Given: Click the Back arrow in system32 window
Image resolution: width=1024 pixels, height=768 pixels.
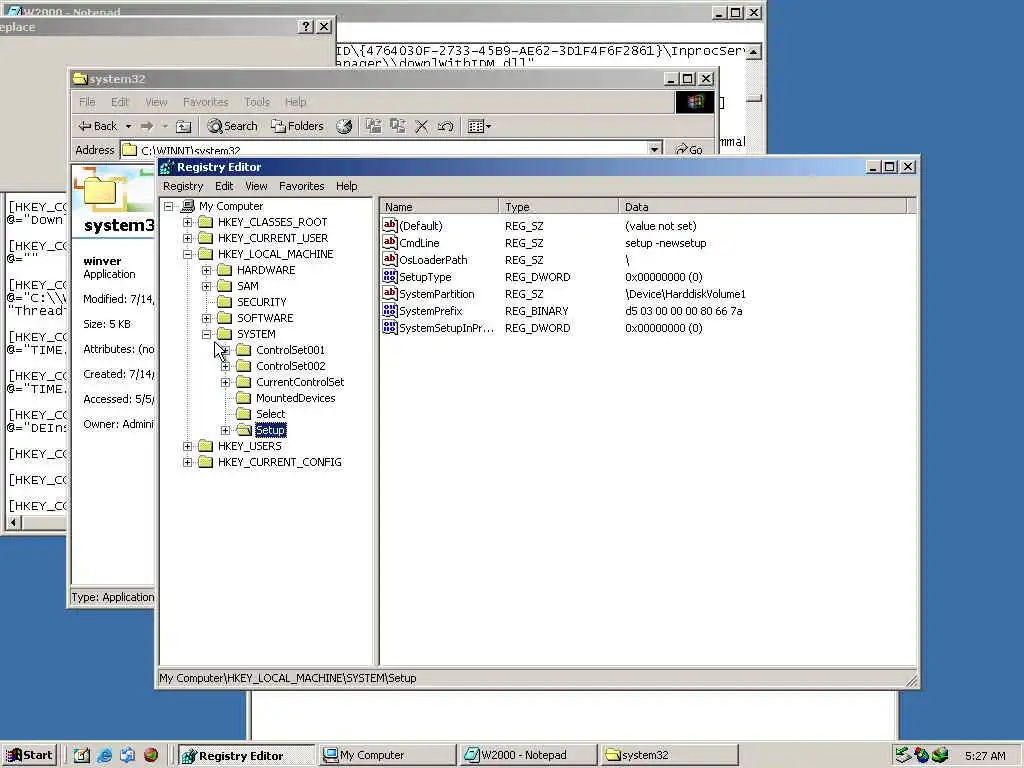Looking at the screenshot, I should [97, 126].
